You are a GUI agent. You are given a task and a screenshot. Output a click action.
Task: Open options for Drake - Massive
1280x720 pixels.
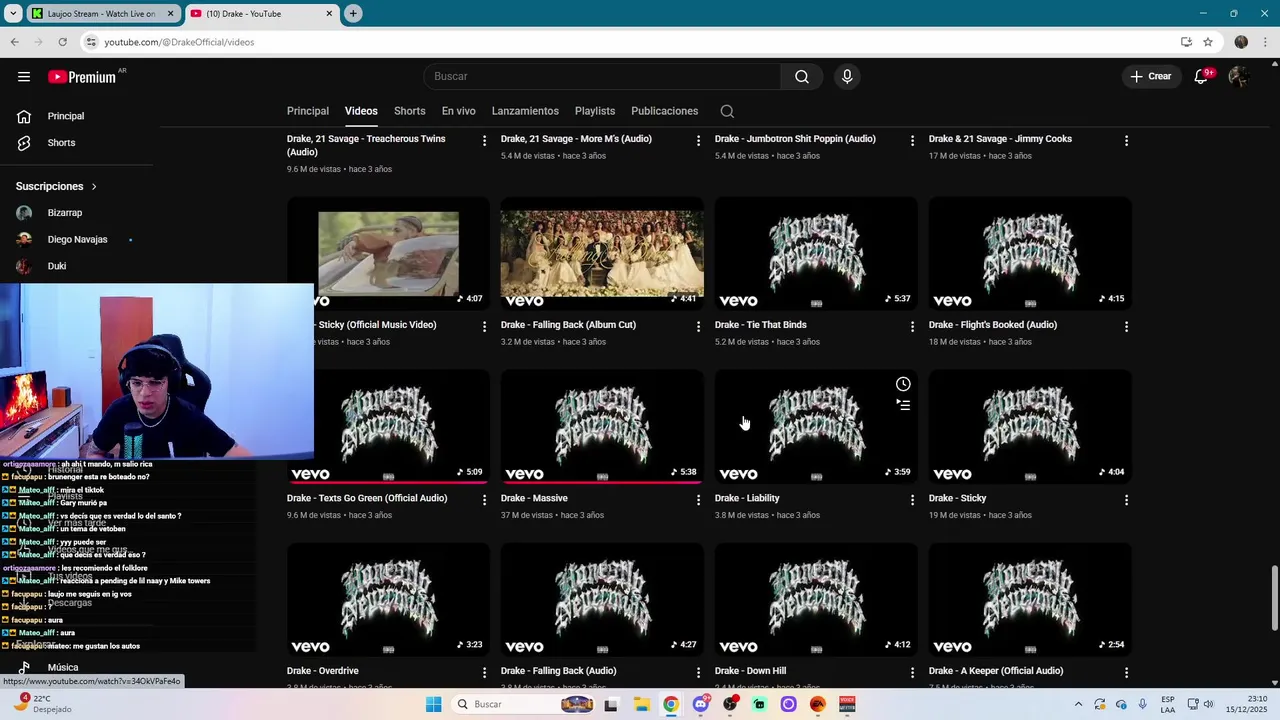click(698, 500)
